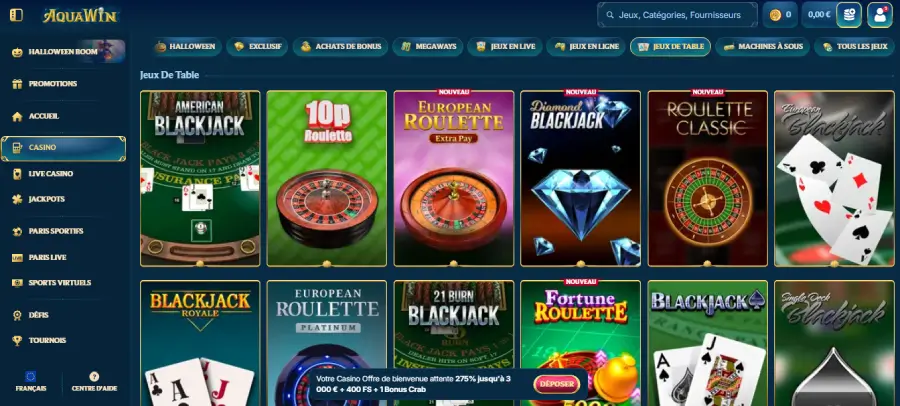
Task: Launch the Diamond Blackjack game
Action: pyautogui.click(x=580, y=178)
